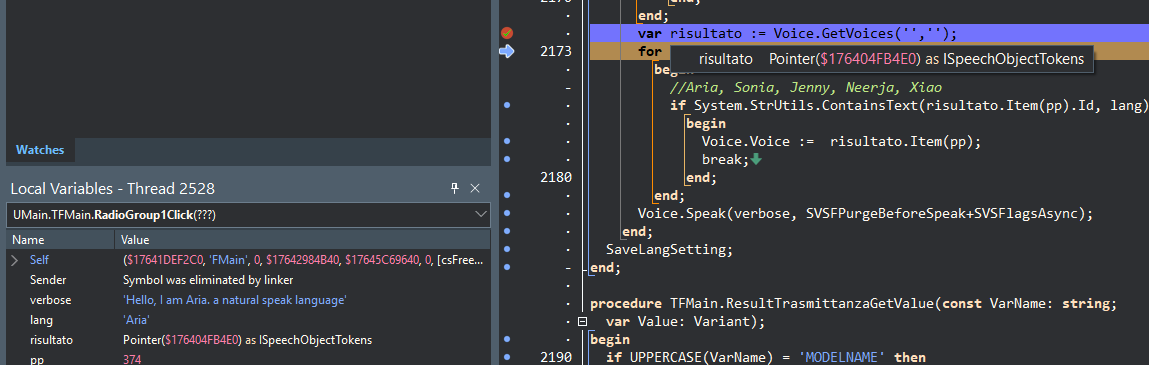Remove the breakpoint on the GetVoices line
This screenshot has height=365, width=1149.
click(506, 33)
